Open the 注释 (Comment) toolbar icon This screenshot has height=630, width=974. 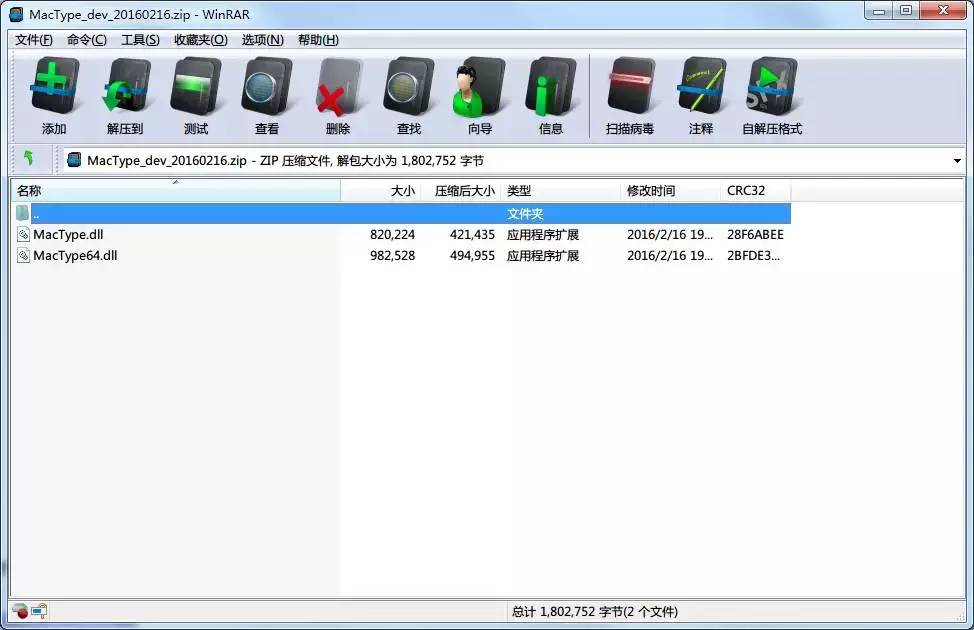pos(701,96)
